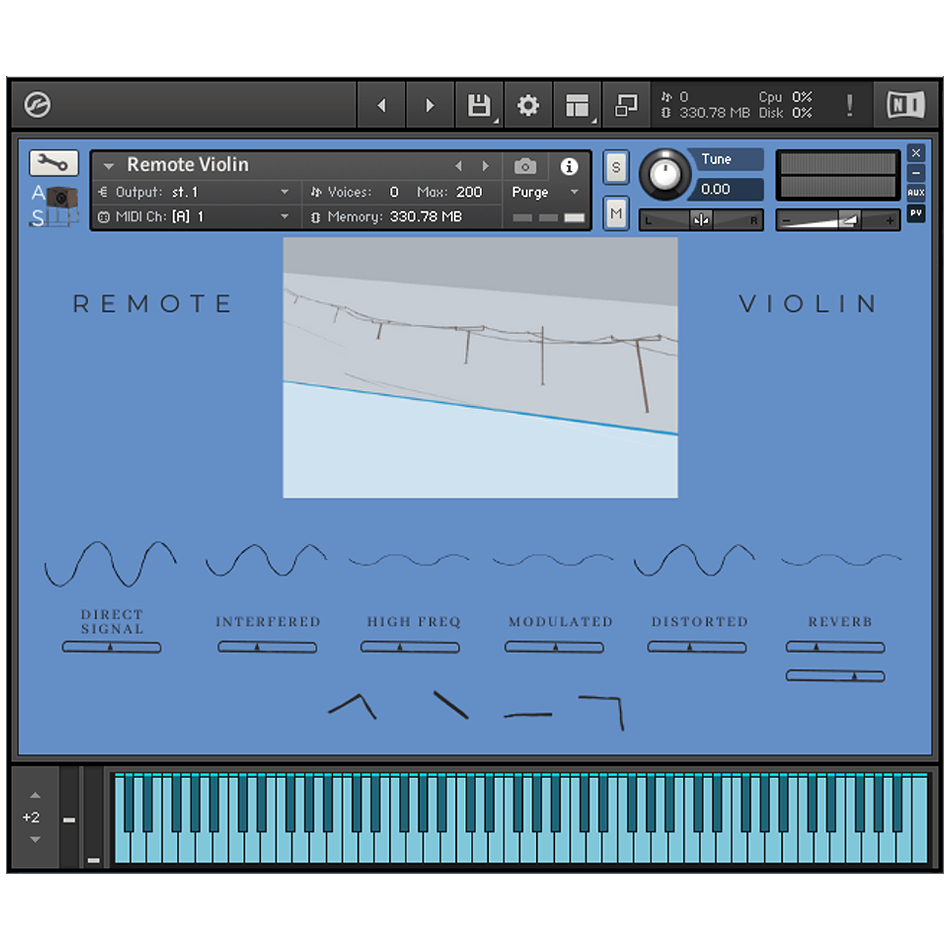Mute the Remote Violin with the M button
950x950 pixels.
[x=615, y=213]
